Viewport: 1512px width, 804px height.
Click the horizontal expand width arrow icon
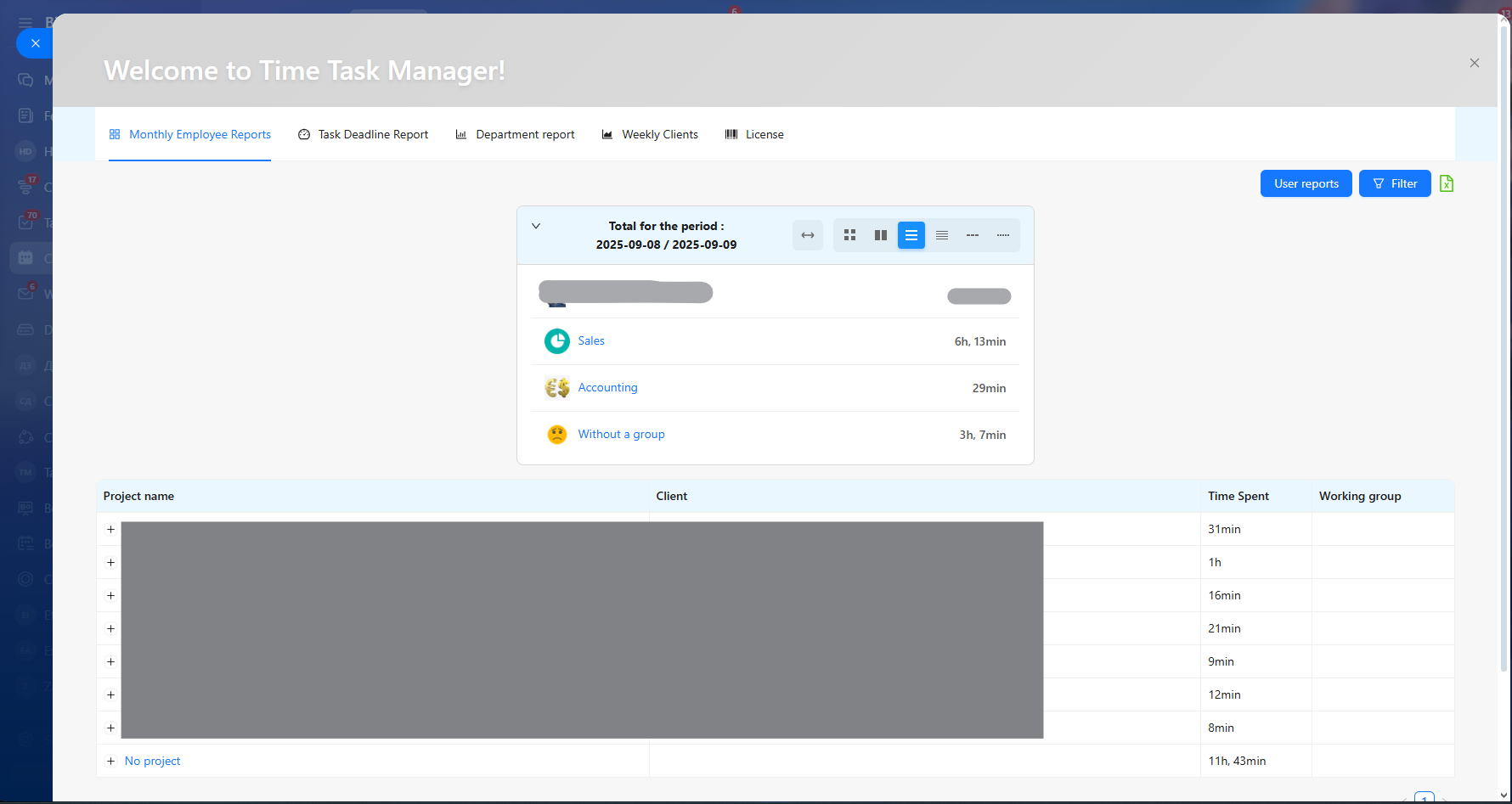point(807,235)
